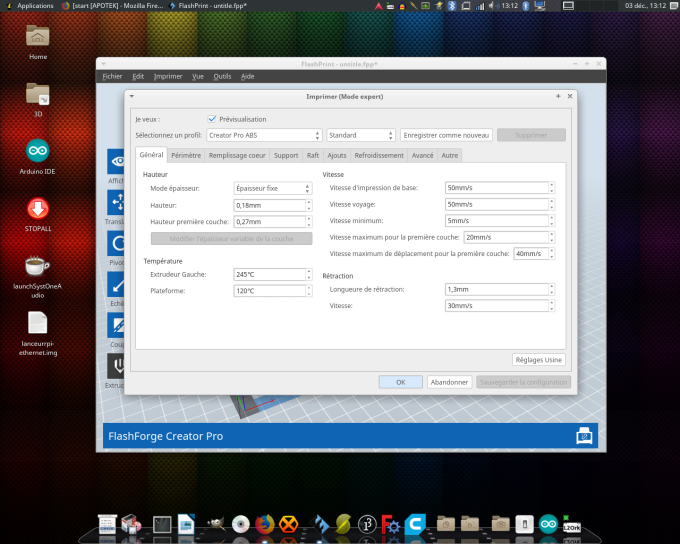Expand the Standard quality dropdown
The width and height of the screenshot is (680, 544).
pyautogui.click(x=360, y=135)
